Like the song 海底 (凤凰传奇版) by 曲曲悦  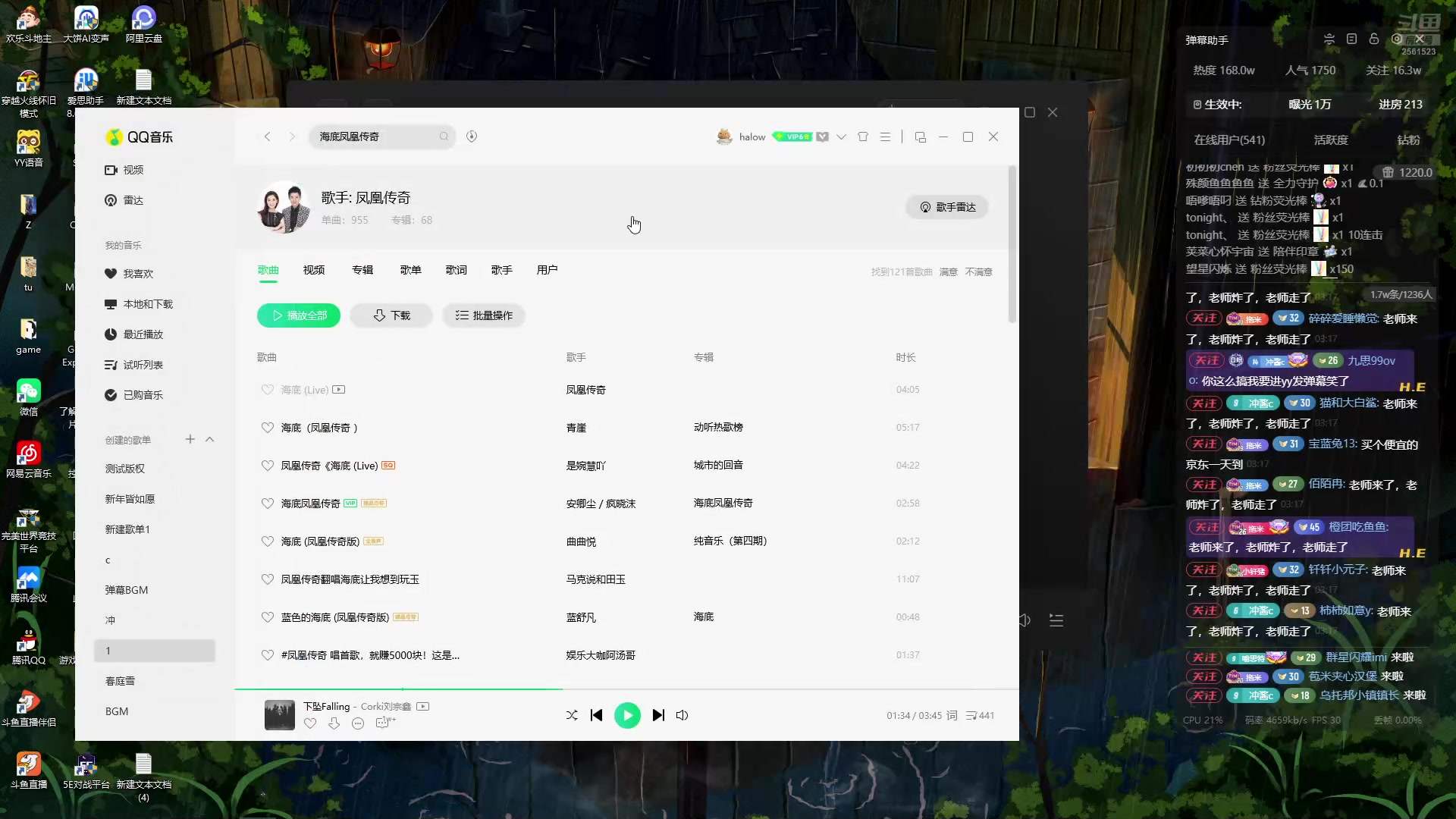click(x=268, y=541)
